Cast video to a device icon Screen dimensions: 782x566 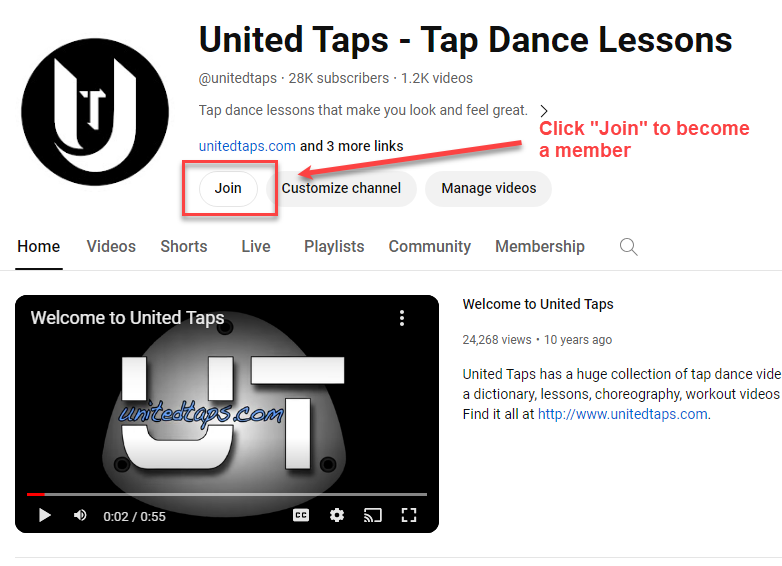pos(373,515)
